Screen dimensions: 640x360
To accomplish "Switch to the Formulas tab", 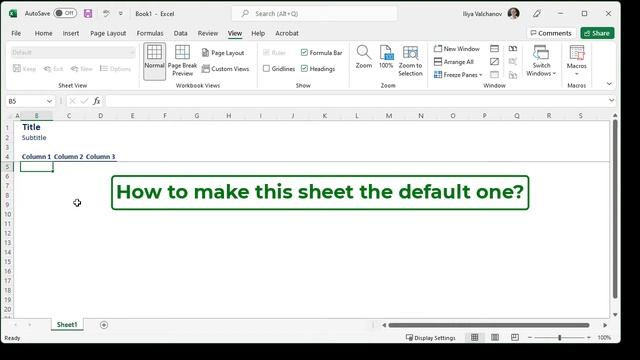I will (x=150, y=33).
